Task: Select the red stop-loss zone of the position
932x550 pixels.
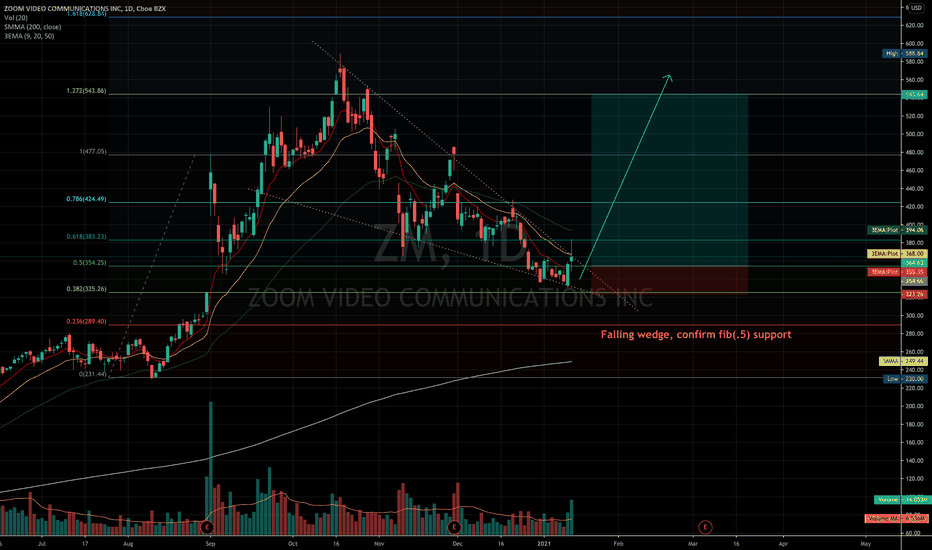Action: [x=669, y=279]
